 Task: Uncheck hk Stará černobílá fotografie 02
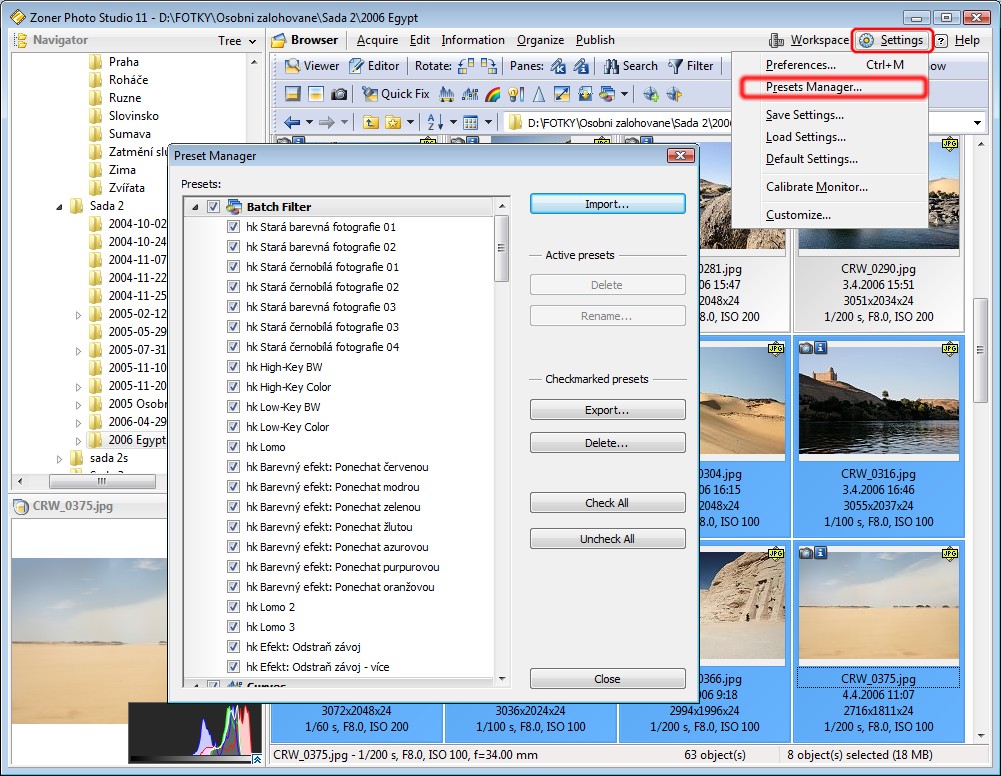point(234,287)
